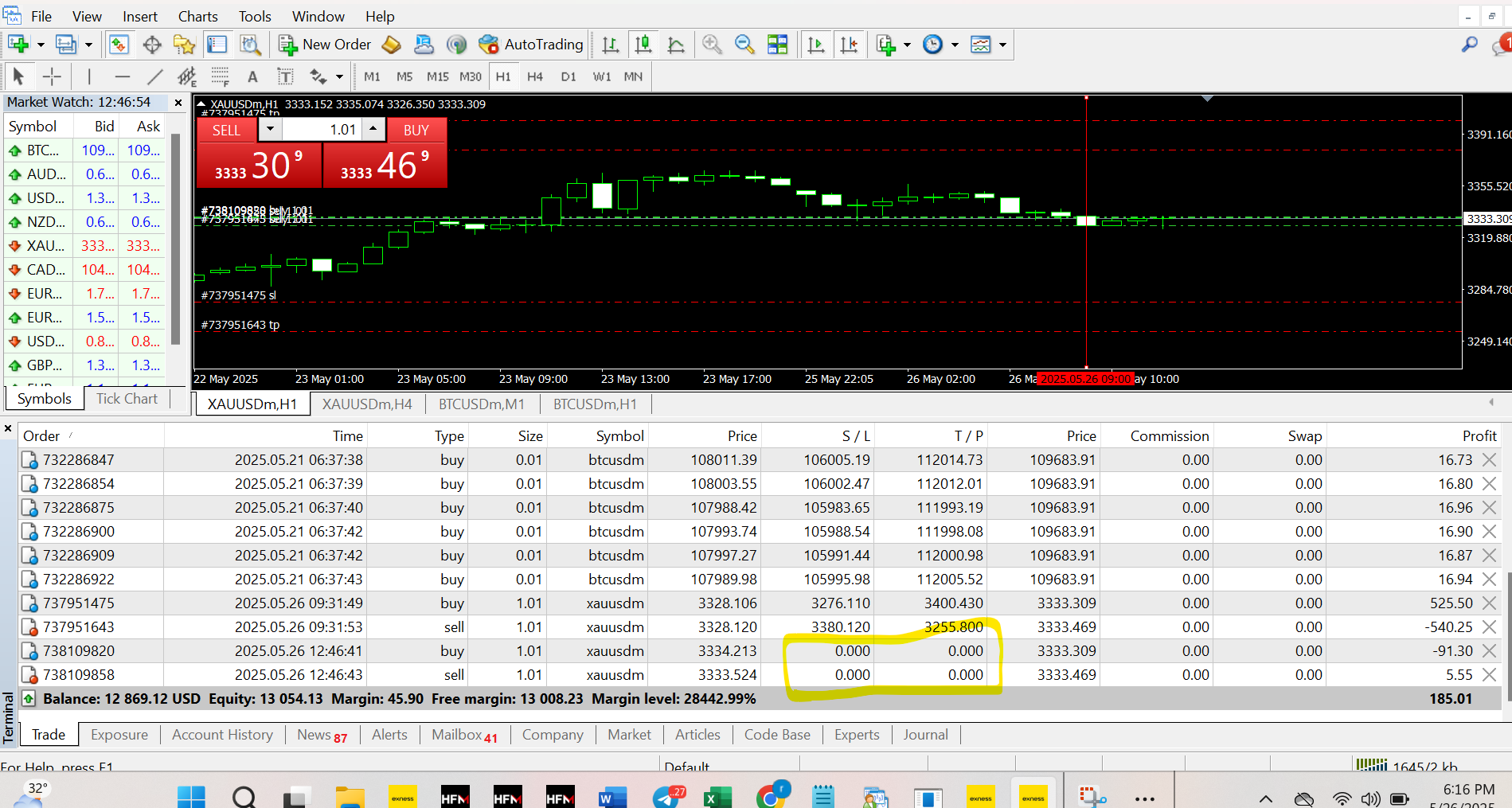Viewport: 1512px width, 808px height.
Task: Toggle the Navigator folder-star icon
Action: [x=185, y=45]
